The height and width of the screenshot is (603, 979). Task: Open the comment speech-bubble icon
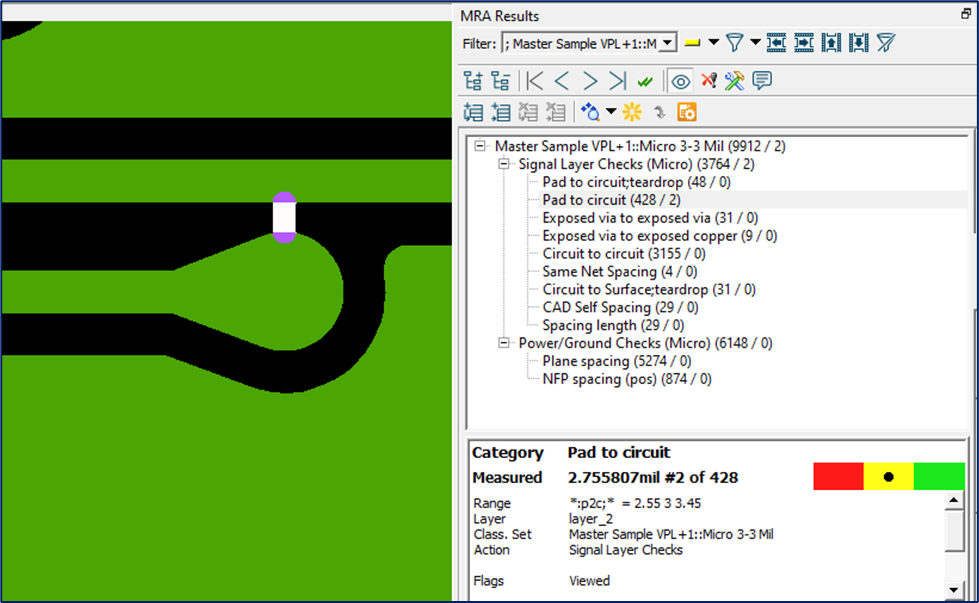click(x=762, y=81)
